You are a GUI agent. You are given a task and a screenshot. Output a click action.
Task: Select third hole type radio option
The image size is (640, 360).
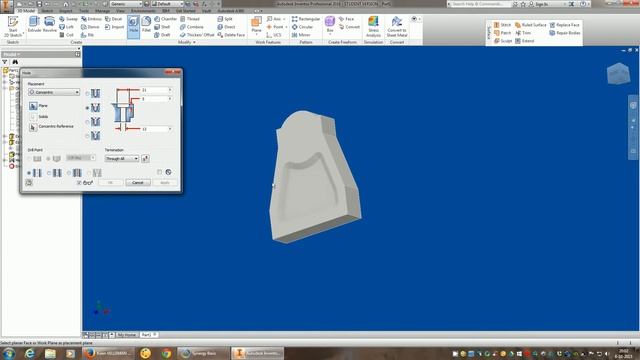87,122
